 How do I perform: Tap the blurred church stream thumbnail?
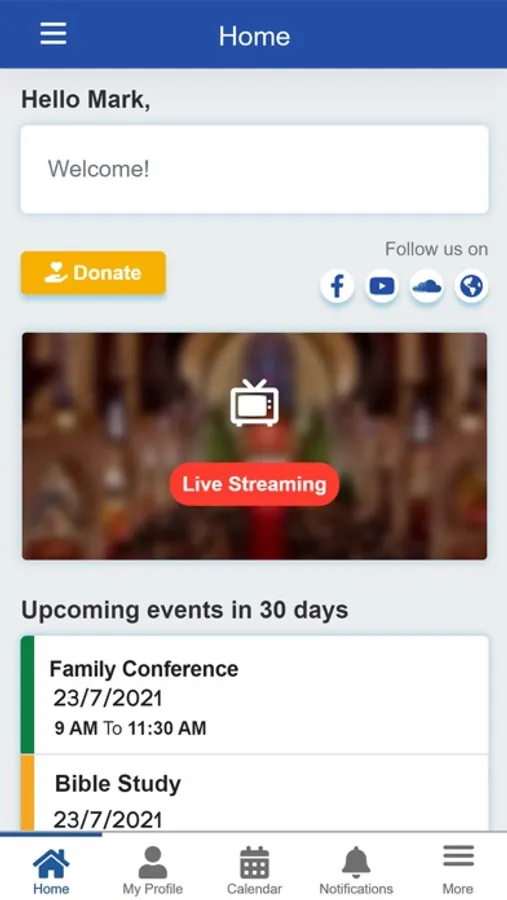coord(254,446)
